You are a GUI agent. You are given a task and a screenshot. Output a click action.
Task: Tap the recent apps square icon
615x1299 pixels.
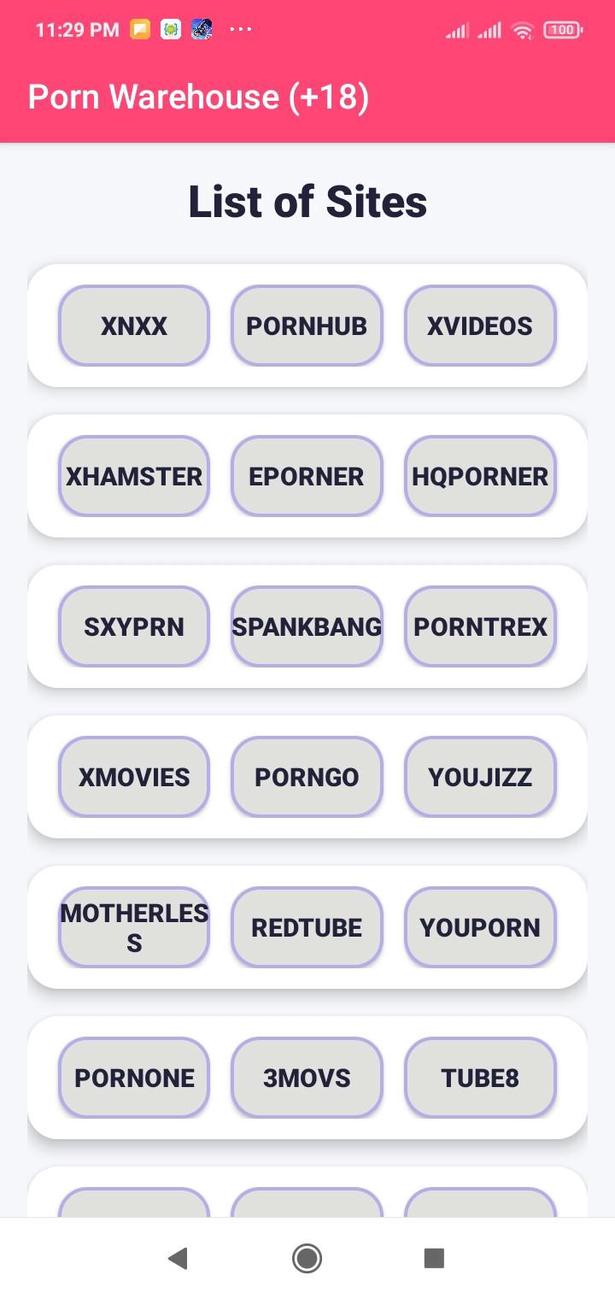click(x=434, y=1258)
